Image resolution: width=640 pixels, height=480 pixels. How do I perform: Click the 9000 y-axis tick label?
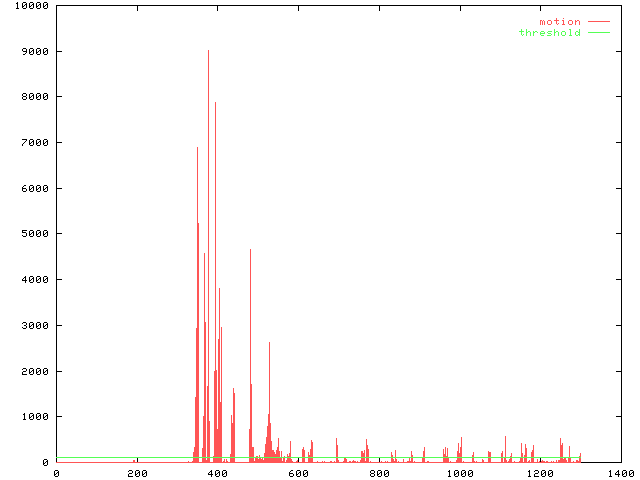31,52
